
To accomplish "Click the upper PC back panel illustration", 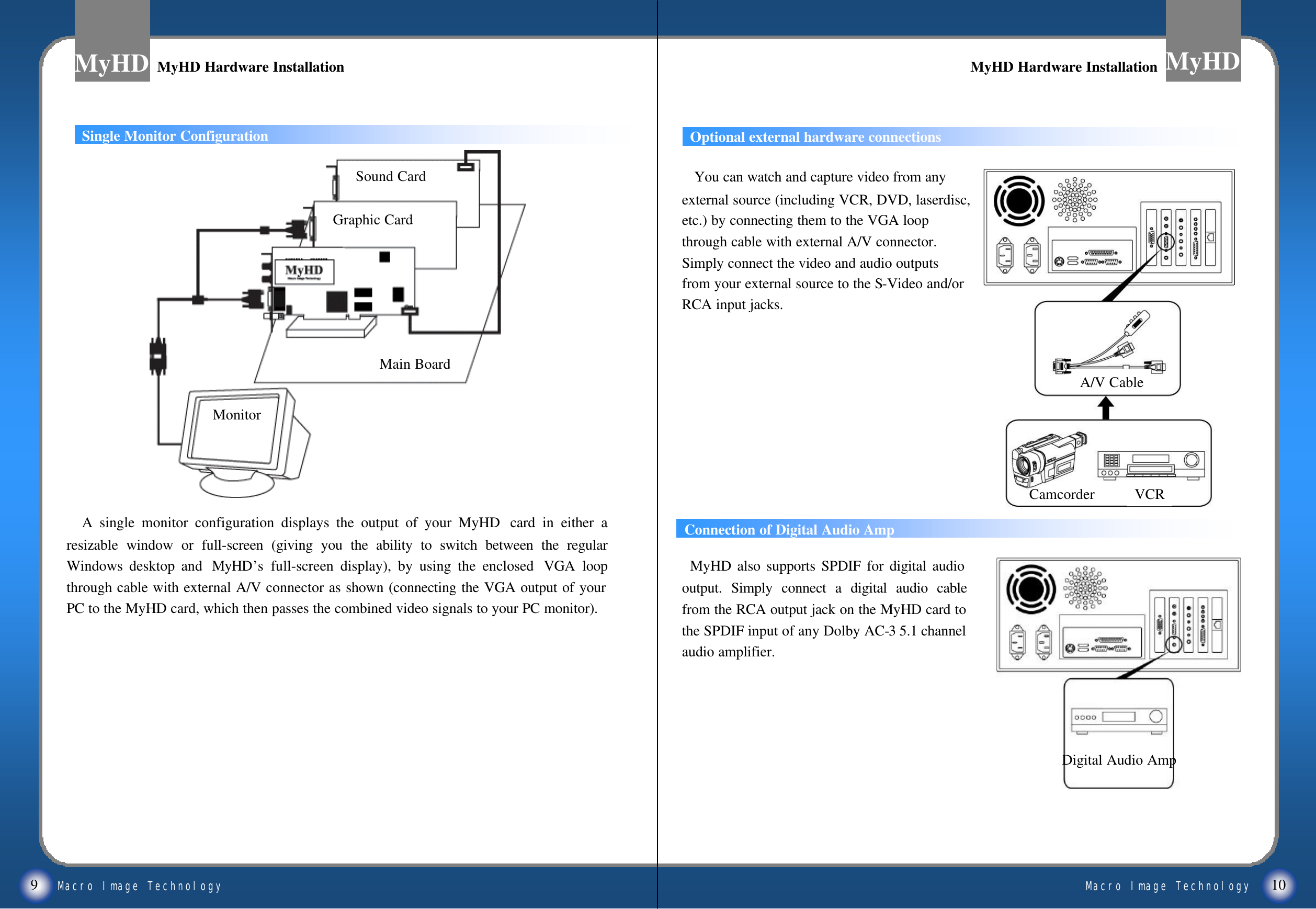I will pos(1108,226).
